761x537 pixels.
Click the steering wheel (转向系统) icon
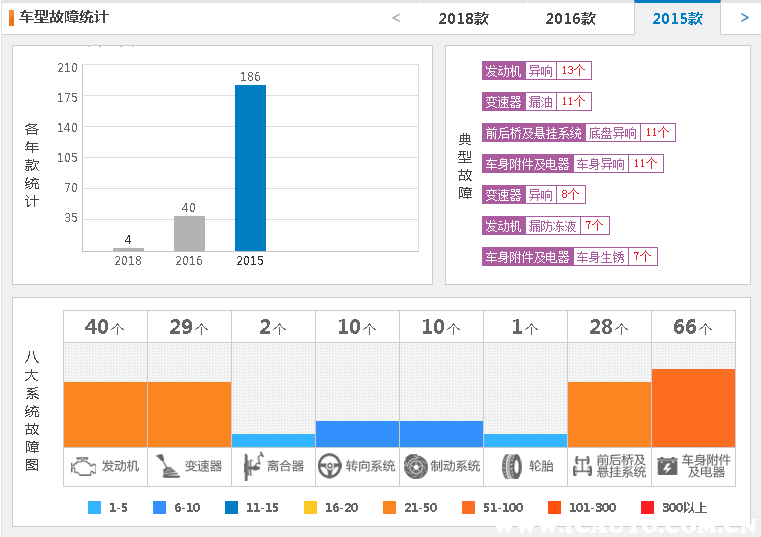(330, 466)
